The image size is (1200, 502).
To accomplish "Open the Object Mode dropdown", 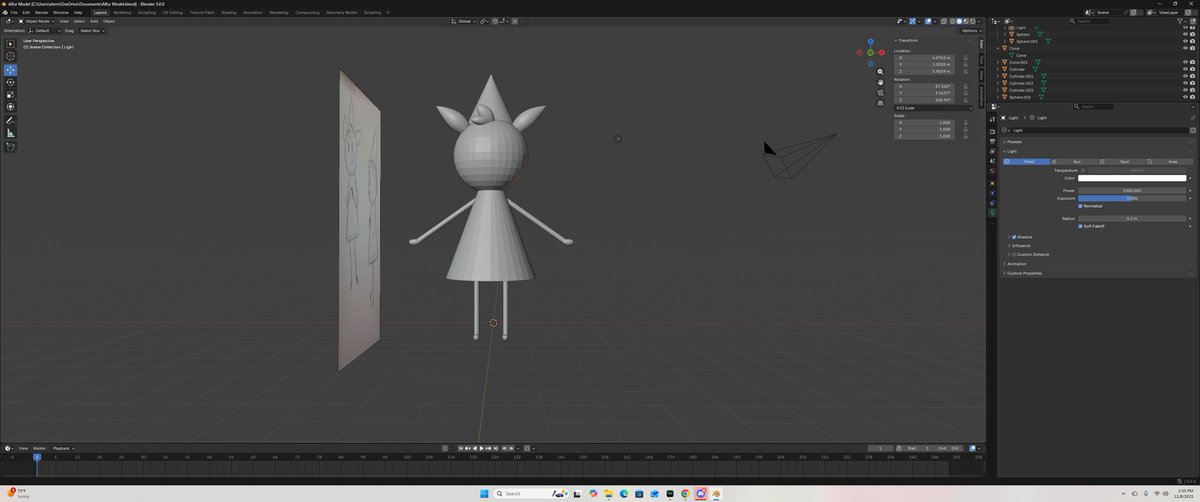I will point(35,20).
